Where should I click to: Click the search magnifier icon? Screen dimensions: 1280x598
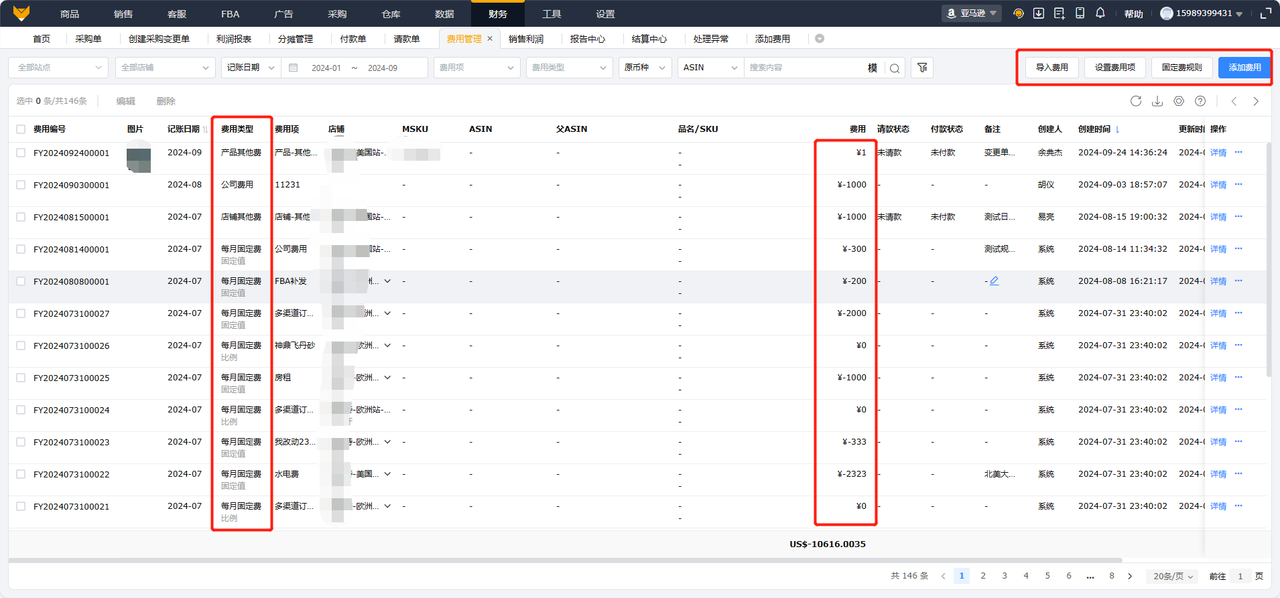click(x=895, y=68)
